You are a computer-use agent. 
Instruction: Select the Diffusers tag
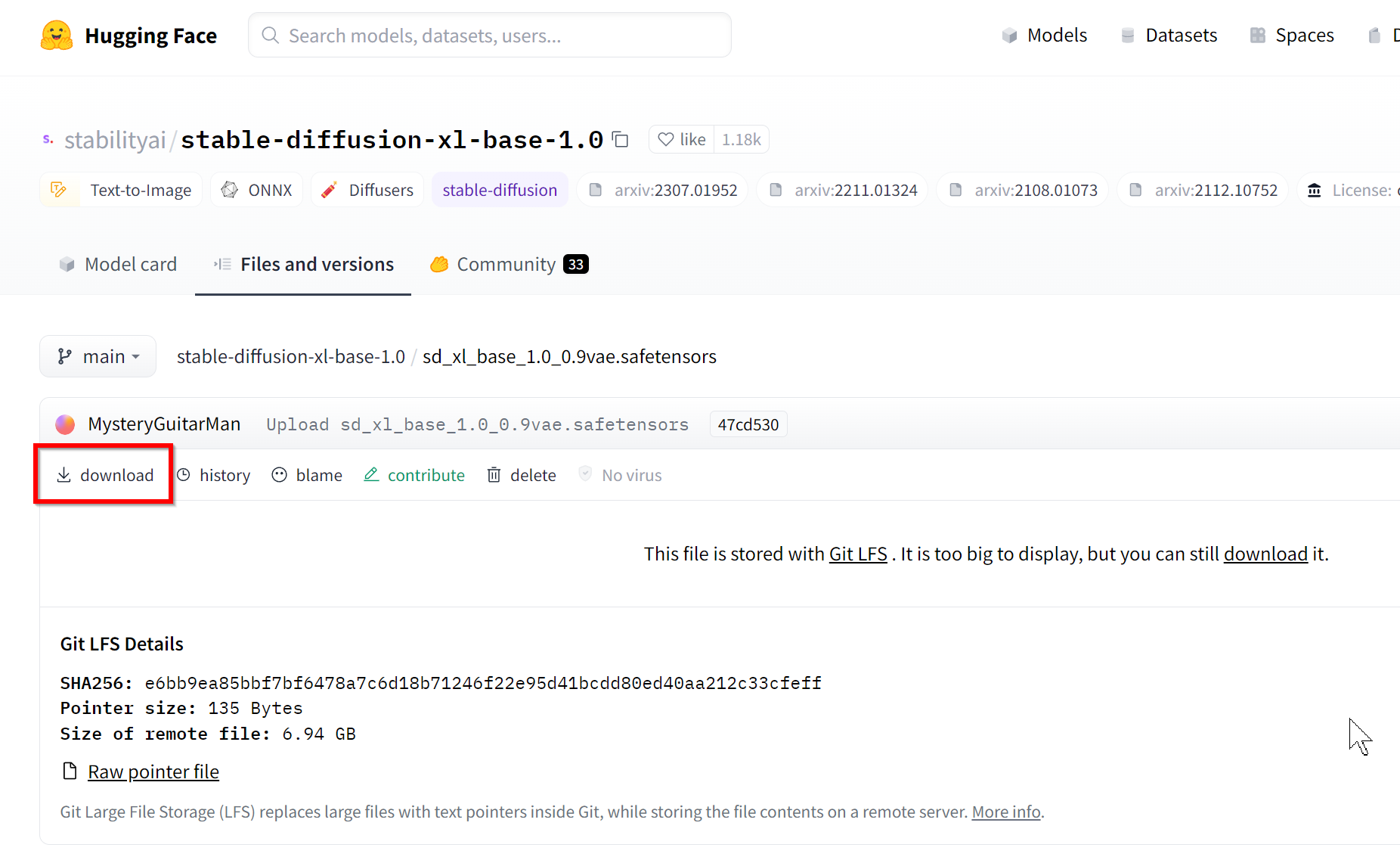tap(367, 190)
